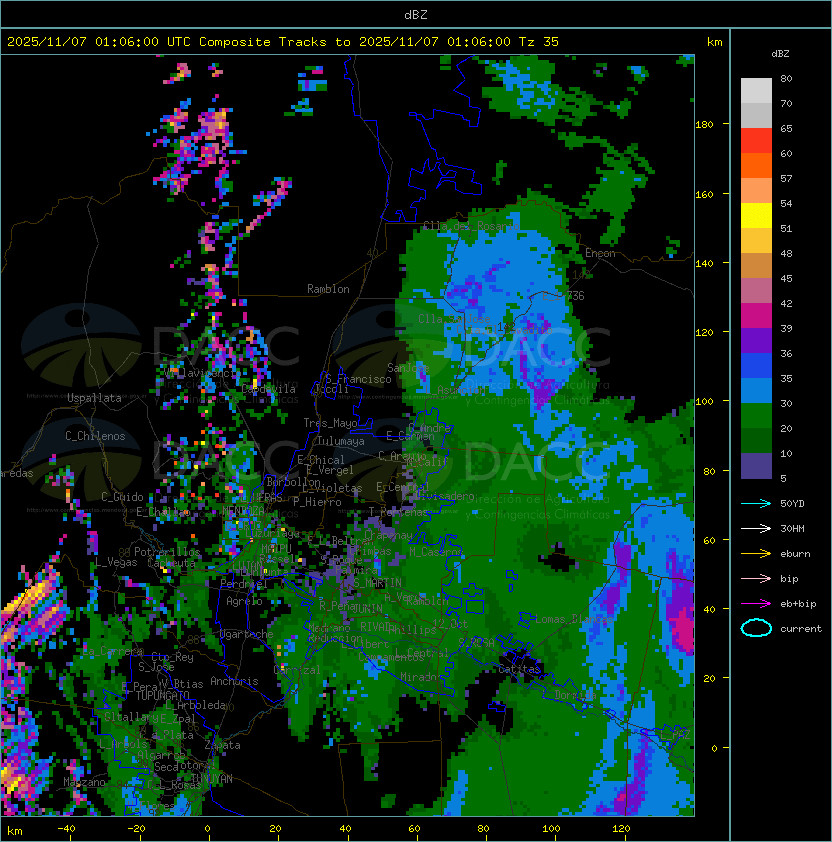This screenshot has width=832, height=842.
Task: Click the 'Carrizal' map label
Action: 297,670
